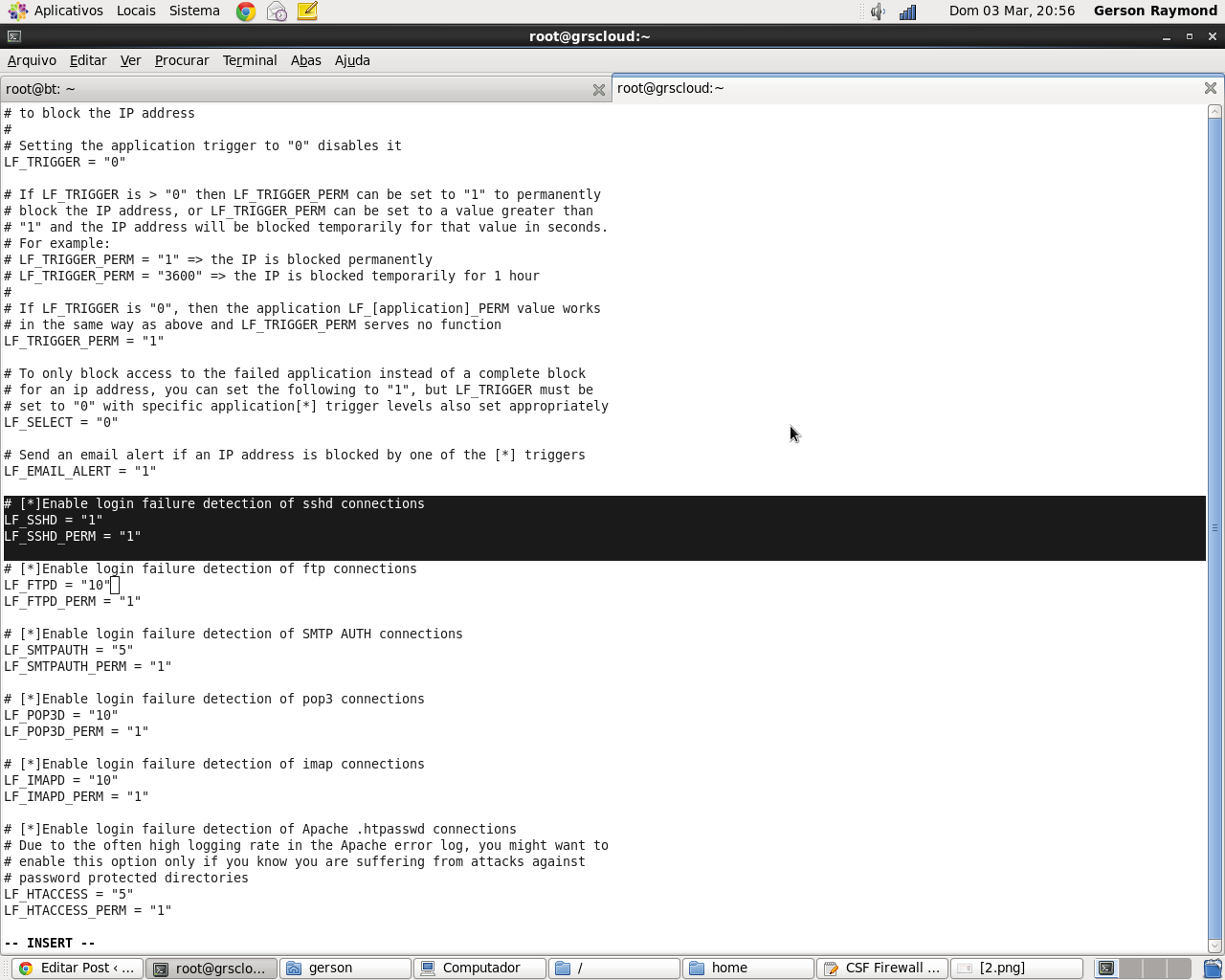Click the LF_IMAPD = "10" line

click(61, 780)
